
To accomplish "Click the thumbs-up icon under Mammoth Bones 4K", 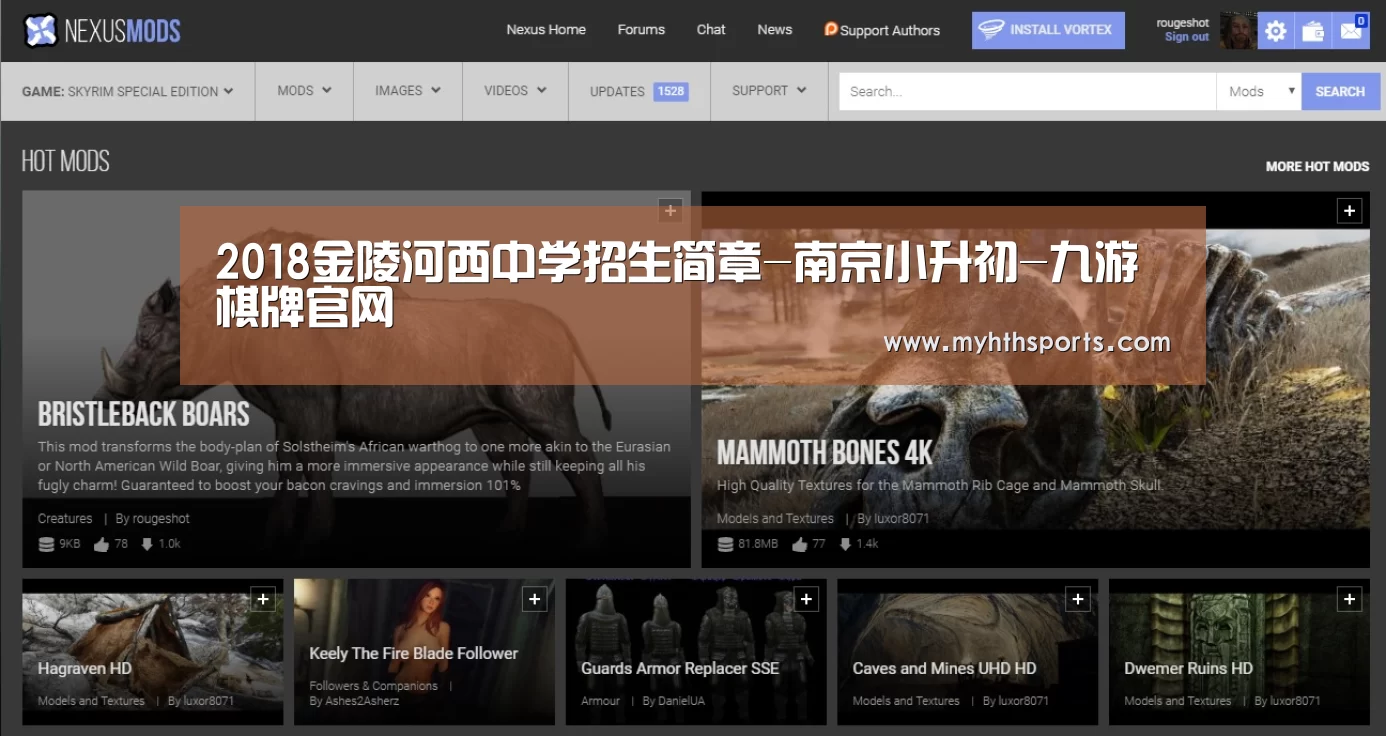I will 799,545.
